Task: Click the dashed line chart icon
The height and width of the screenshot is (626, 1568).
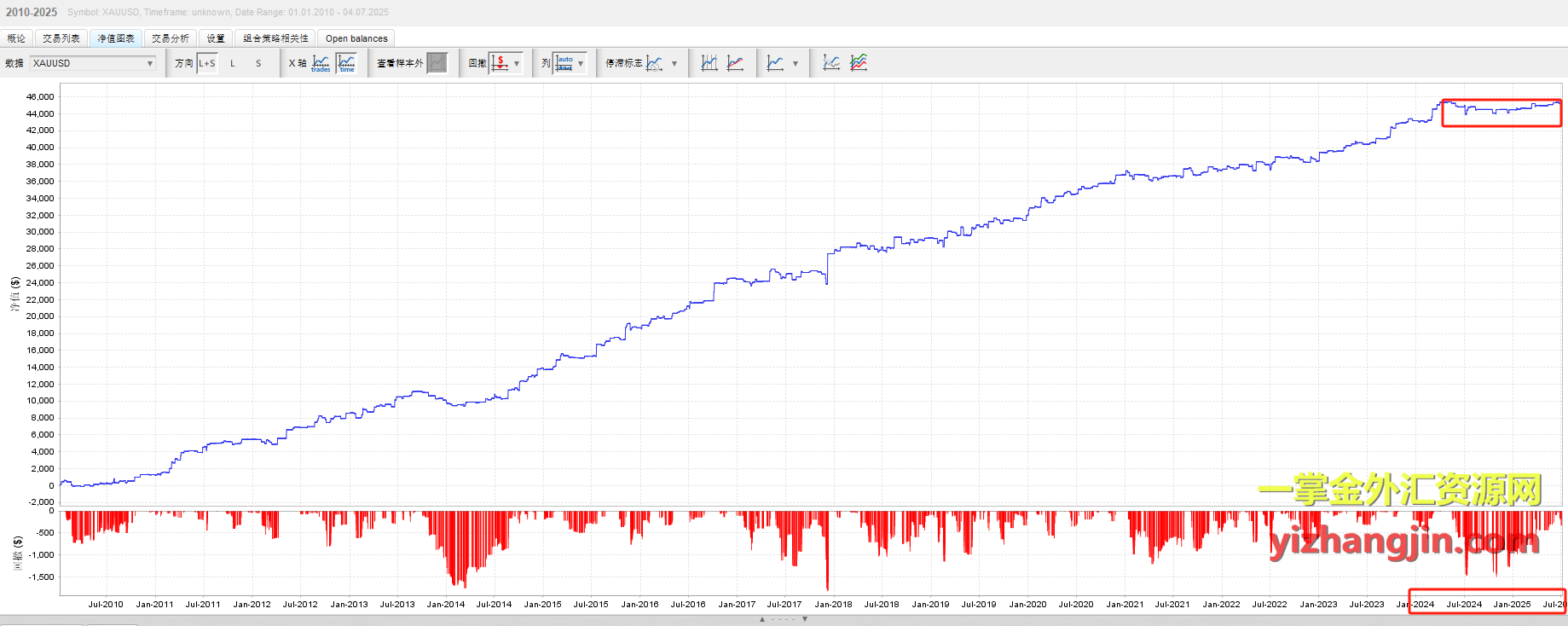Action: (x=831, y=63)
